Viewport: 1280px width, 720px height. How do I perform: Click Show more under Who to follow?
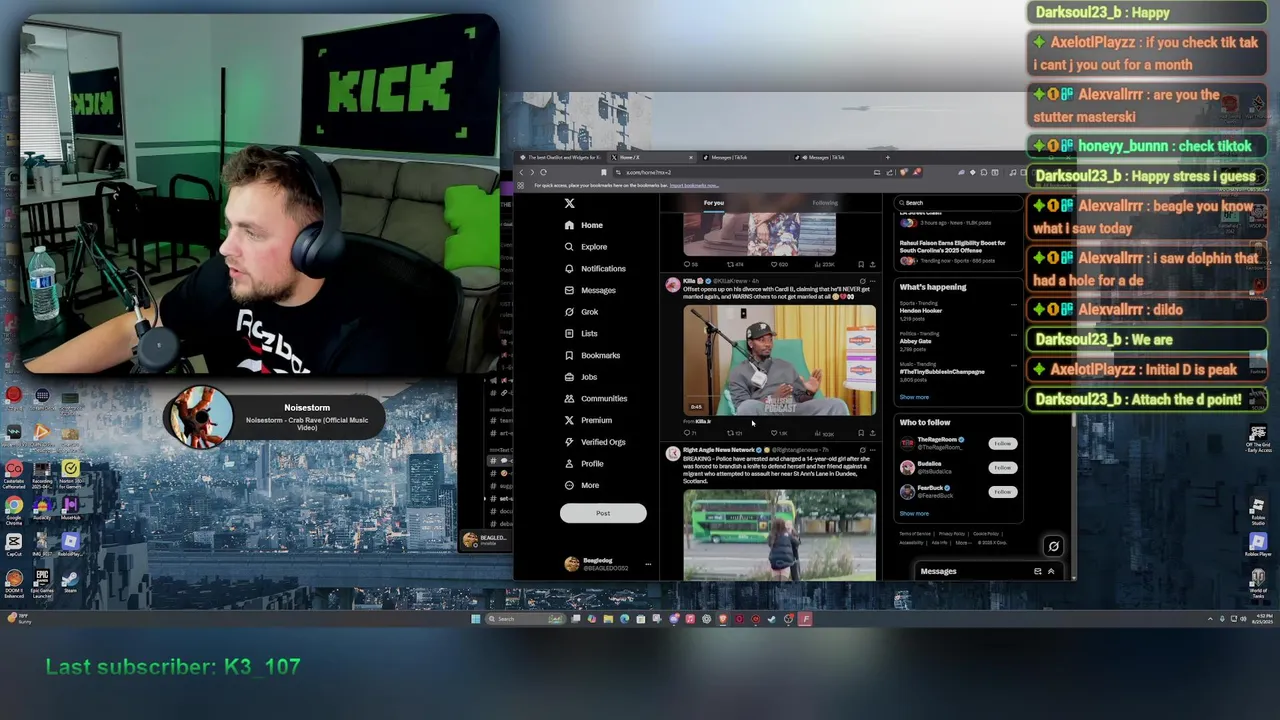click(x=914, y=514)
